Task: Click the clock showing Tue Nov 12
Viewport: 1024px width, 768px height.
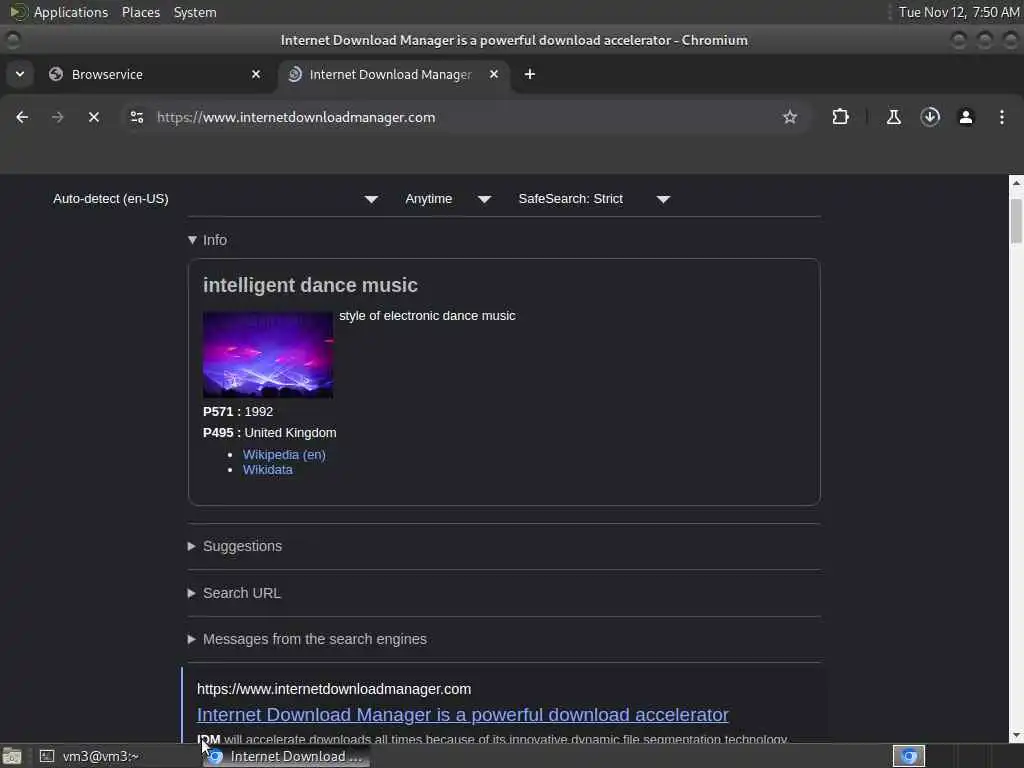Action: tap(958, 12)
